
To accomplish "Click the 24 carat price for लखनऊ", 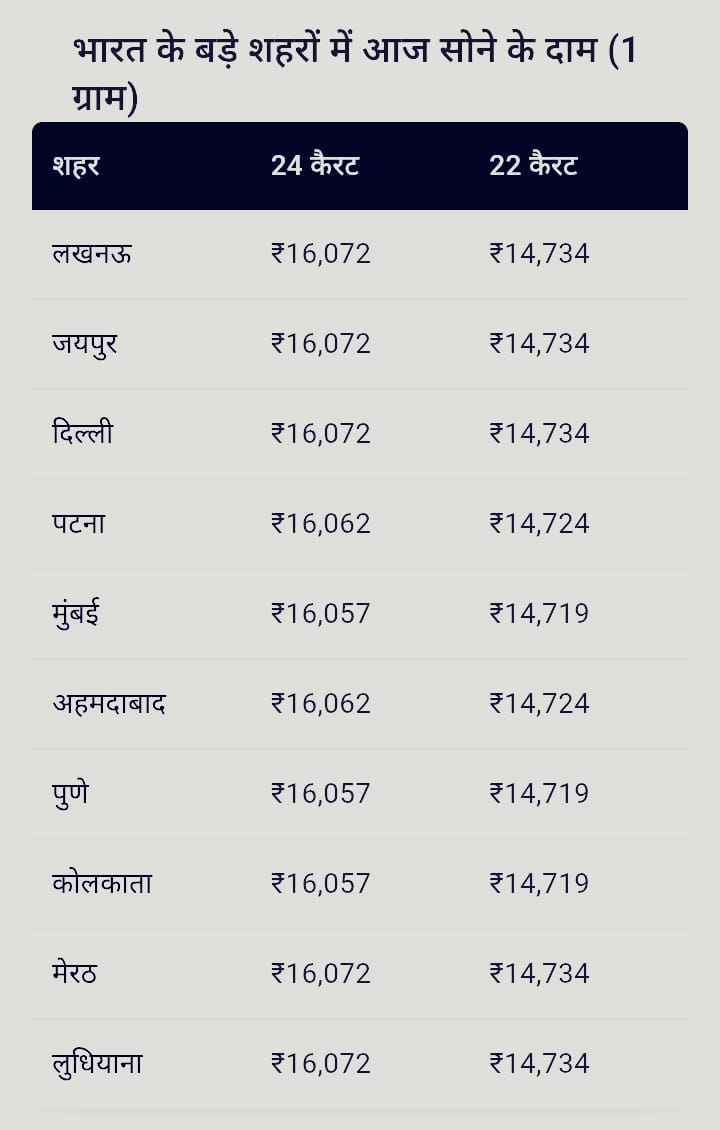I will click(x=321, y=254).
